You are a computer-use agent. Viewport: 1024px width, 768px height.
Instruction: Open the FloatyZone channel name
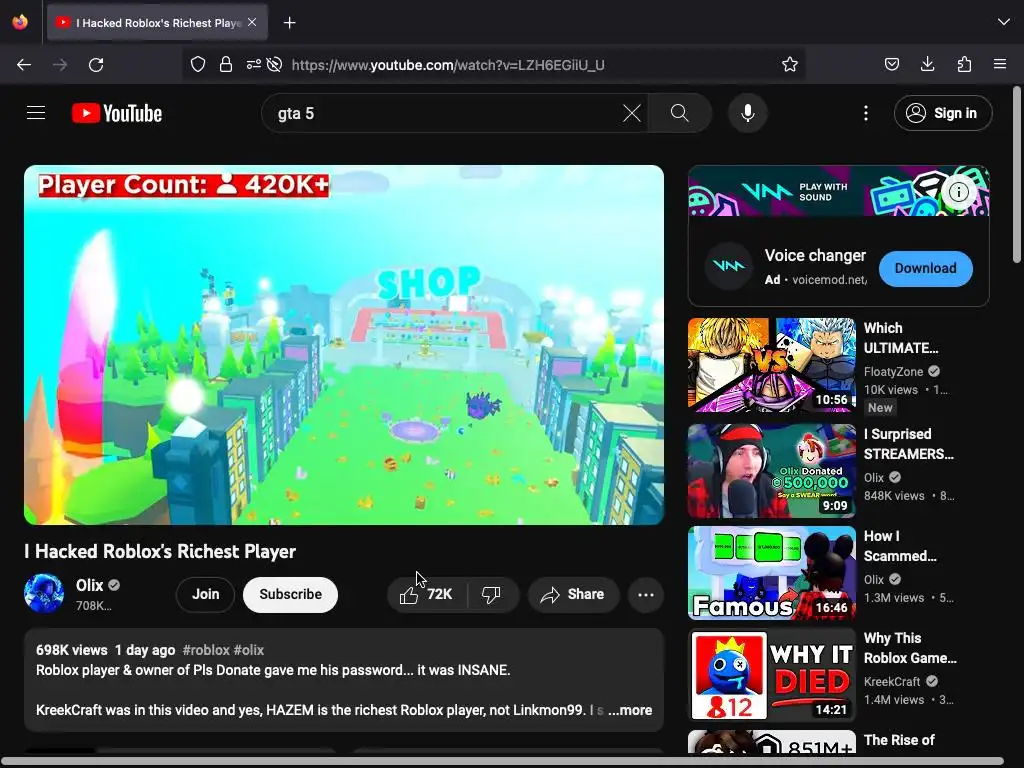[x=893, y=372]
